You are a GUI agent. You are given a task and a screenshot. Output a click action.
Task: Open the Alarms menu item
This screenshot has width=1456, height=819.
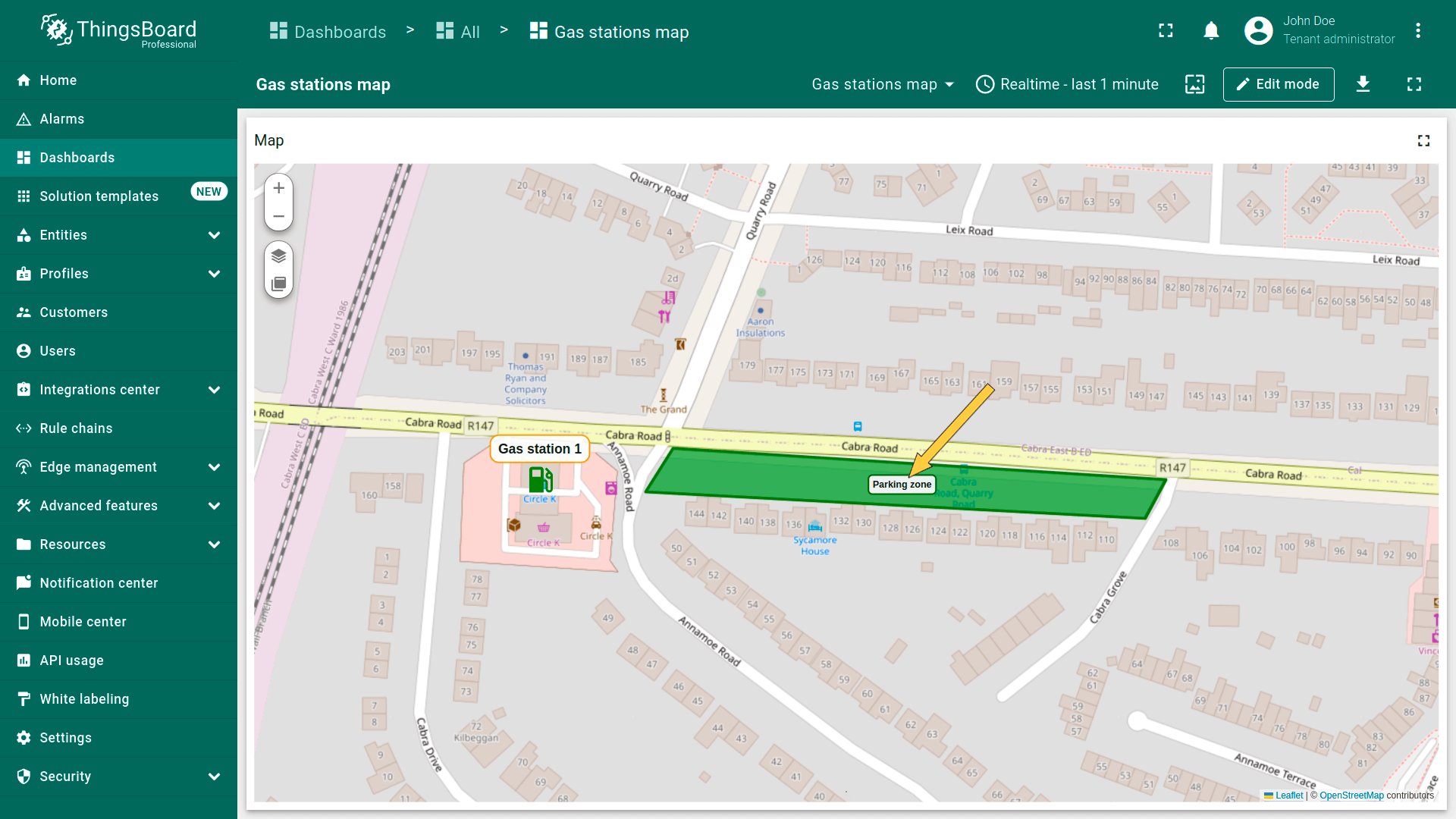[x=62, y=119]
